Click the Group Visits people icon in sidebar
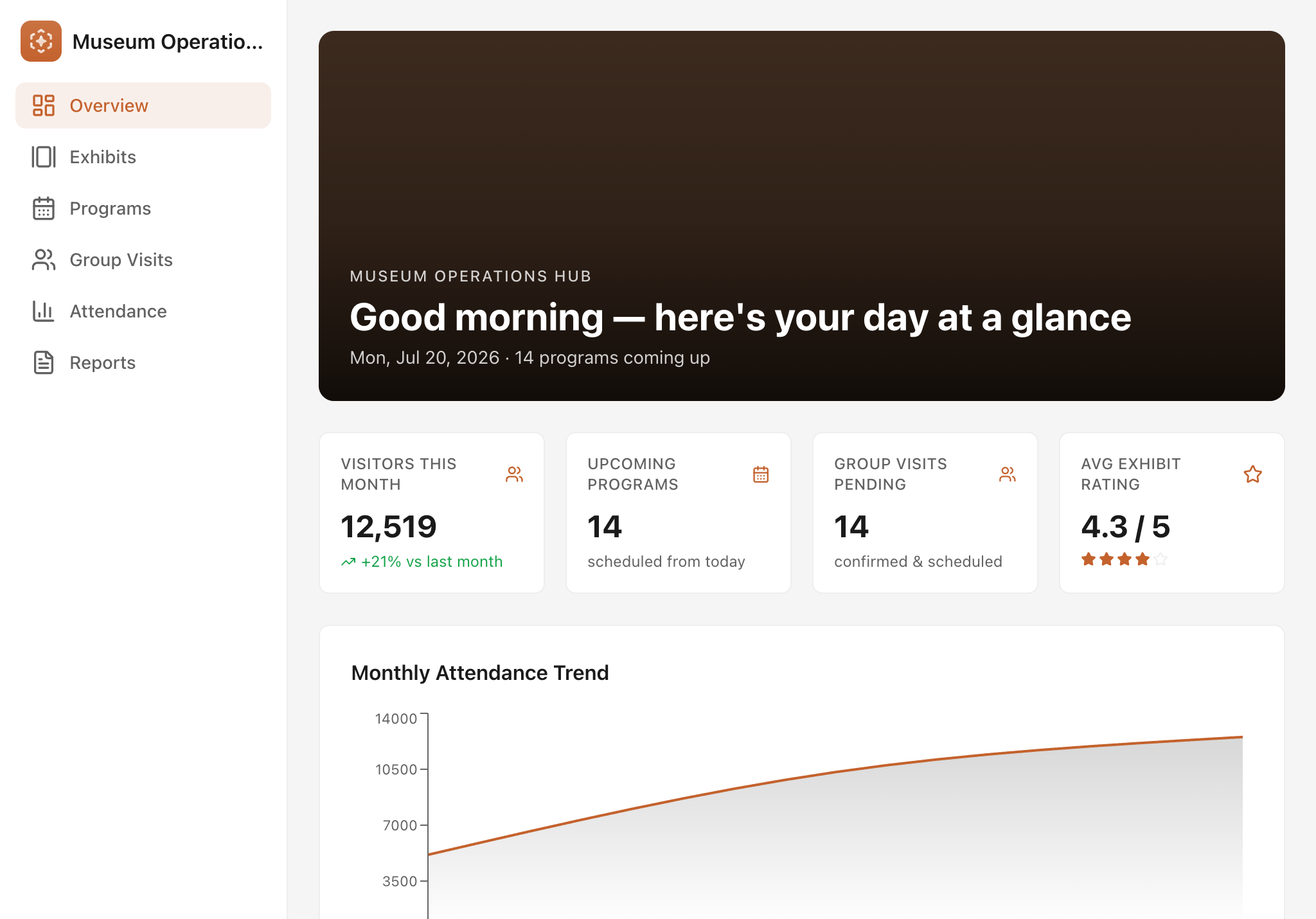Screen dimensions: 1316x919 [44, 260]
